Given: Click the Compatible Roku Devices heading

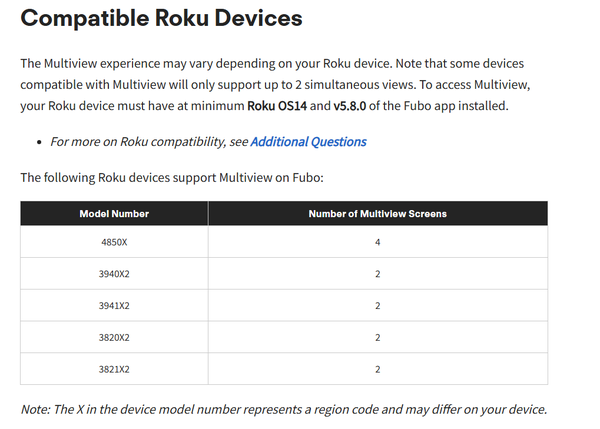Looking at the screenshot, I should coord(161,19).
